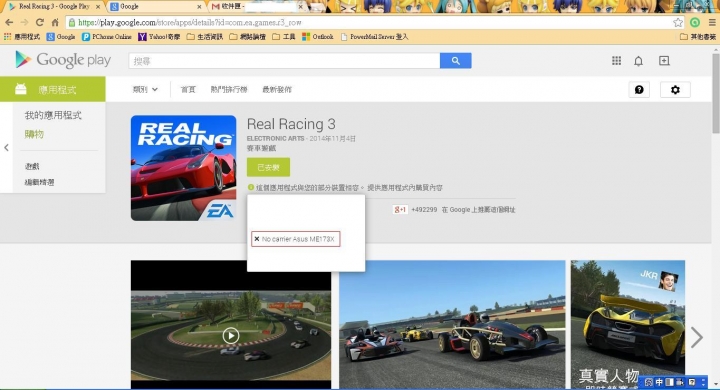Image resolution: width=720 pixels, height=390 pixels.
Task: Expand the Life Info bookmark folder
Action: [x=205, y=37]
